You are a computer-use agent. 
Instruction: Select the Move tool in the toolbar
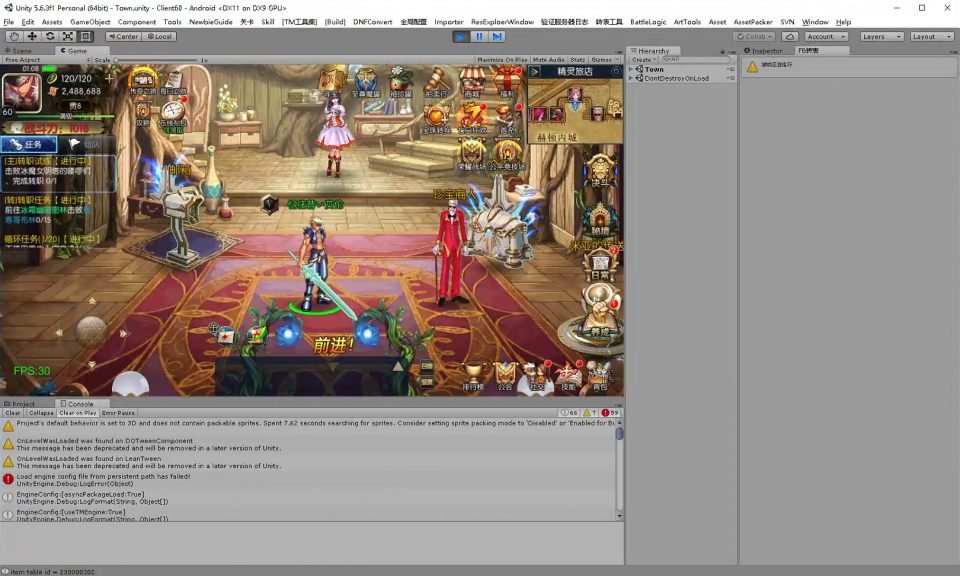[32, 36]
